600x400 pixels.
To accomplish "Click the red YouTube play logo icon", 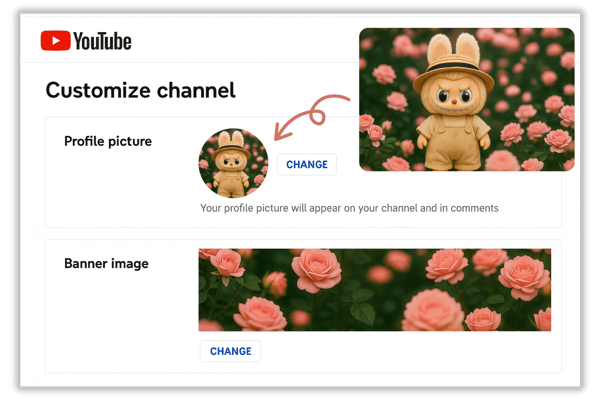I will tap(55, 41).
